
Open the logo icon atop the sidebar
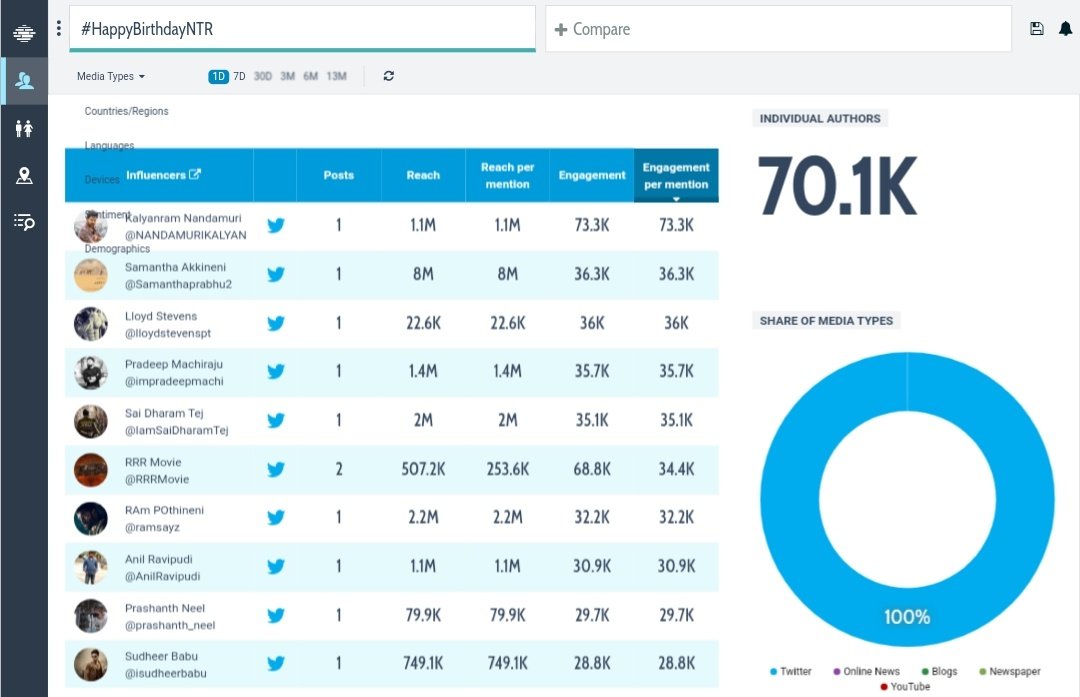pos(24,32)
